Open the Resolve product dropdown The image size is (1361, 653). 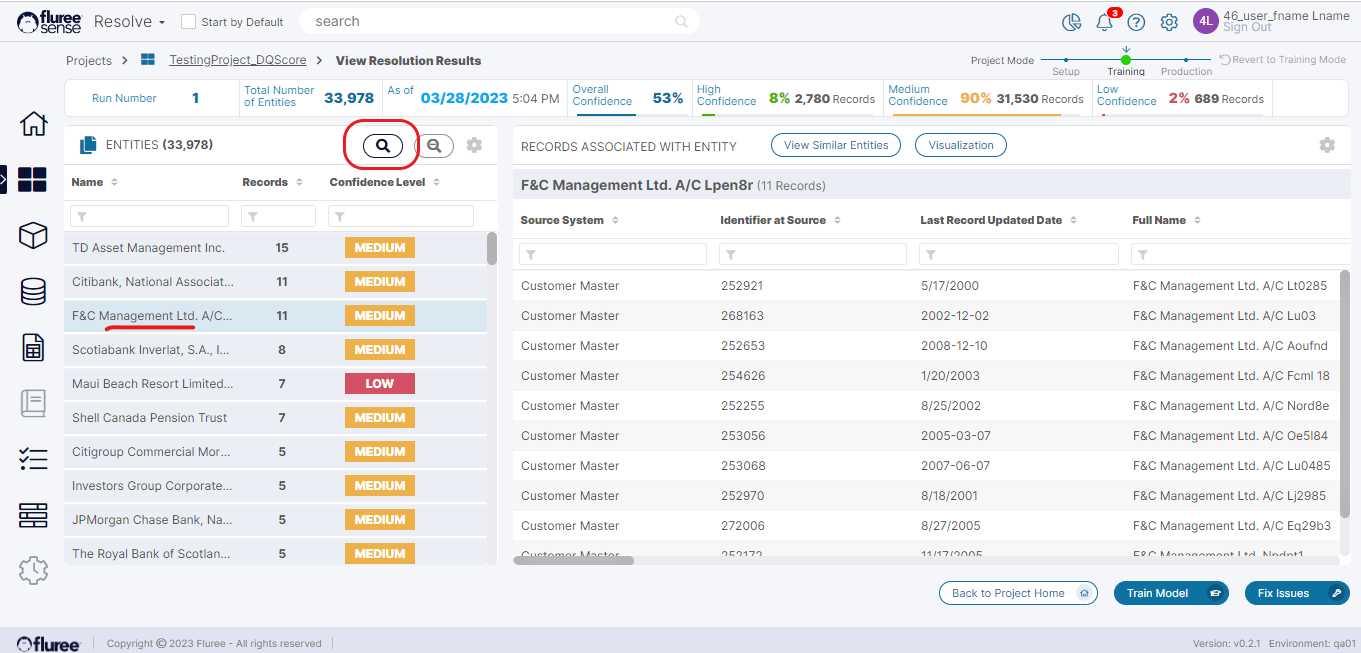tap(129, 22)
